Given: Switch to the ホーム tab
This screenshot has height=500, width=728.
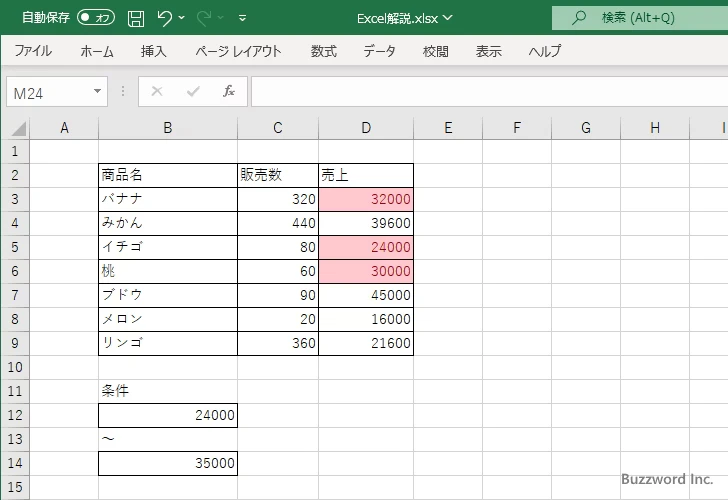Looking at the screenshot, I should pyautogui.click(x=97, y=51).
